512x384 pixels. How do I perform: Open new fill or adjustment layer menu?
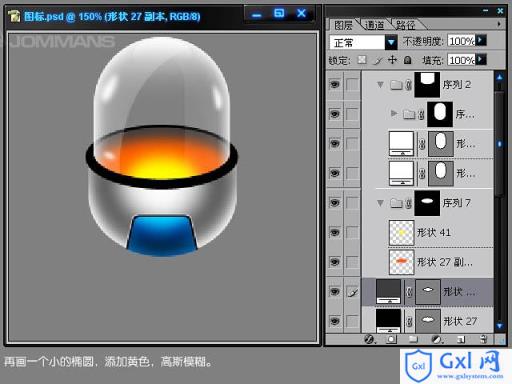pyautogui.click(x=437, y=339)
